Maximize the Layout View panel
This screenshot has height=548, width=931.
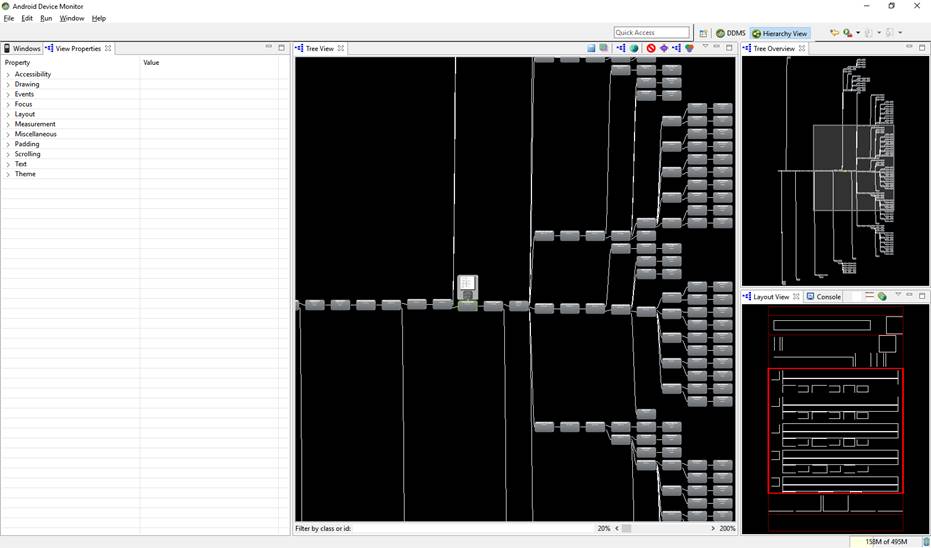922,295
